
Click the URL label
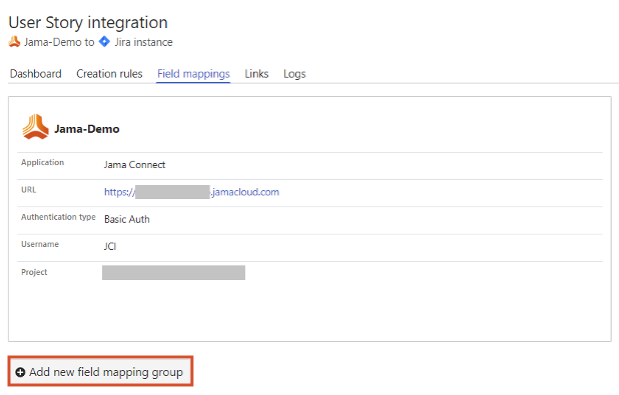point(28,190)
